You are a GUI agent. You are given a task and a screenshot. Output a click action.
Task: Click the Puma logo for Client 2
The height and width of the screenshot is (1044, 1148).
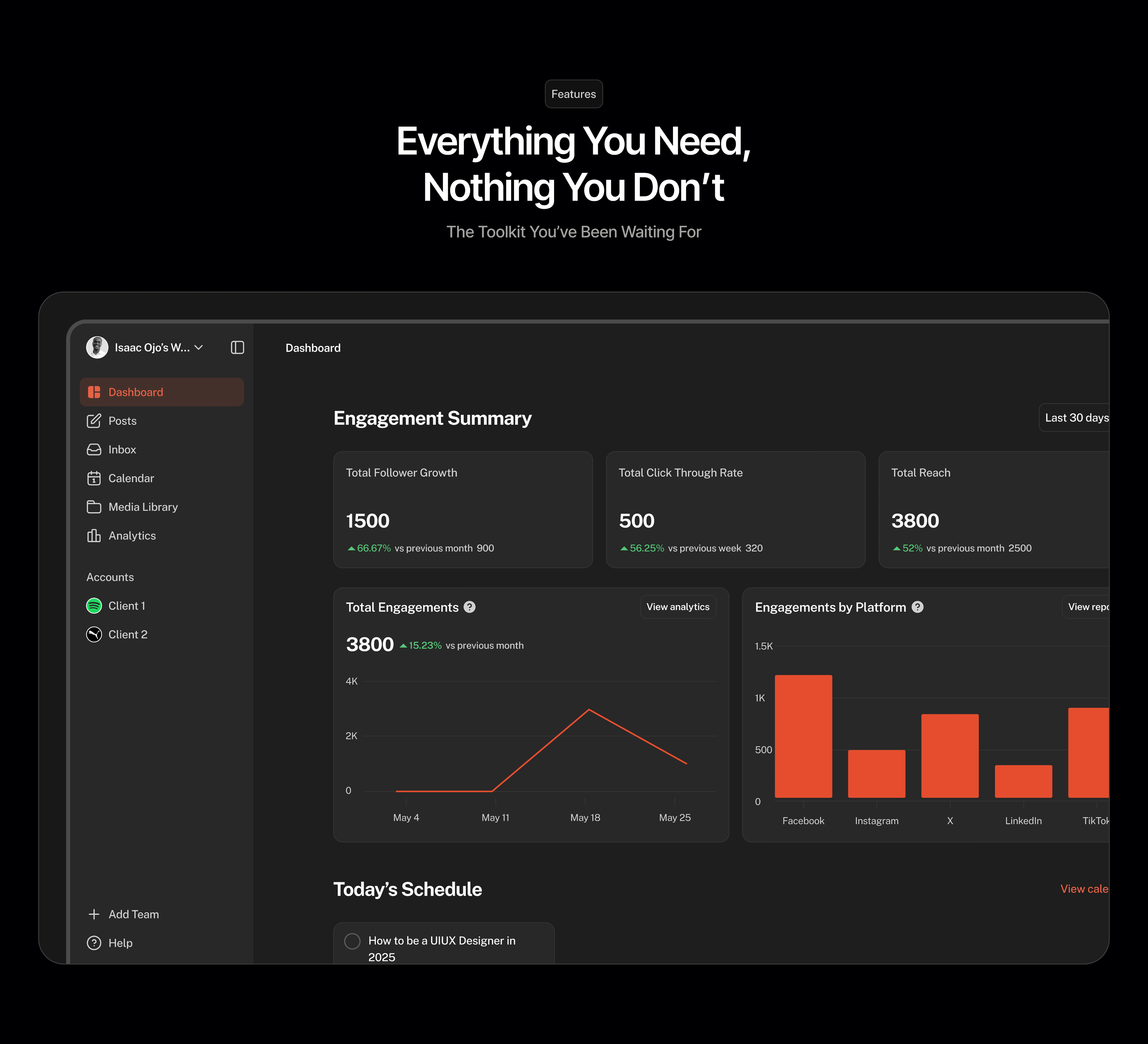94,634
